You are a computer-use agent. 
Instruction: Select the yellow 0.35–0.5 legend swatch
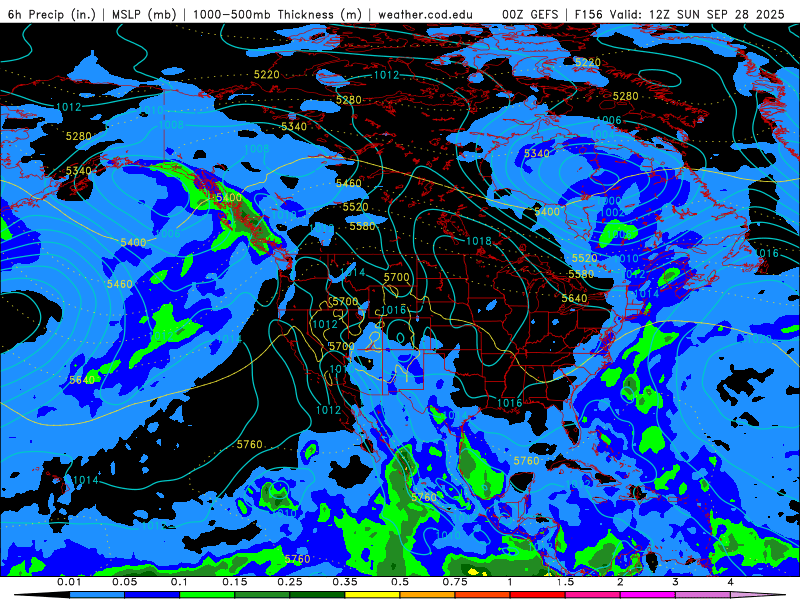(372, 595)
